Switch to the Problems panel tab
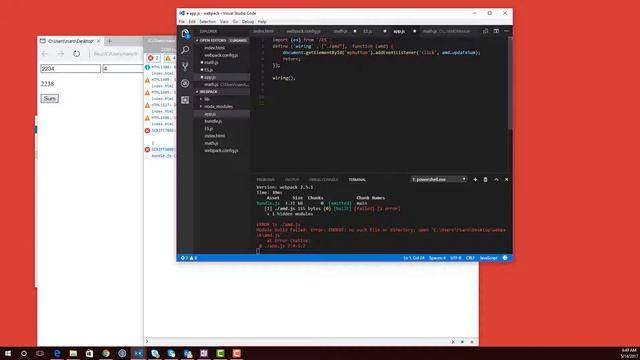The width and height of the screenshot is (640, 360). point(265,180)
